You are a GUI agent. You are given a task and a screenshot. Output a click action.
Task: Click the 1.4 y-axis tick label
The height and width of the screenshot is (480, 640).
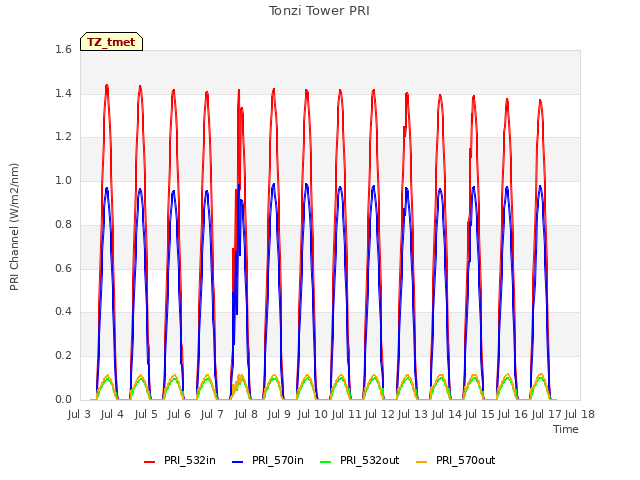pos(63,93)
